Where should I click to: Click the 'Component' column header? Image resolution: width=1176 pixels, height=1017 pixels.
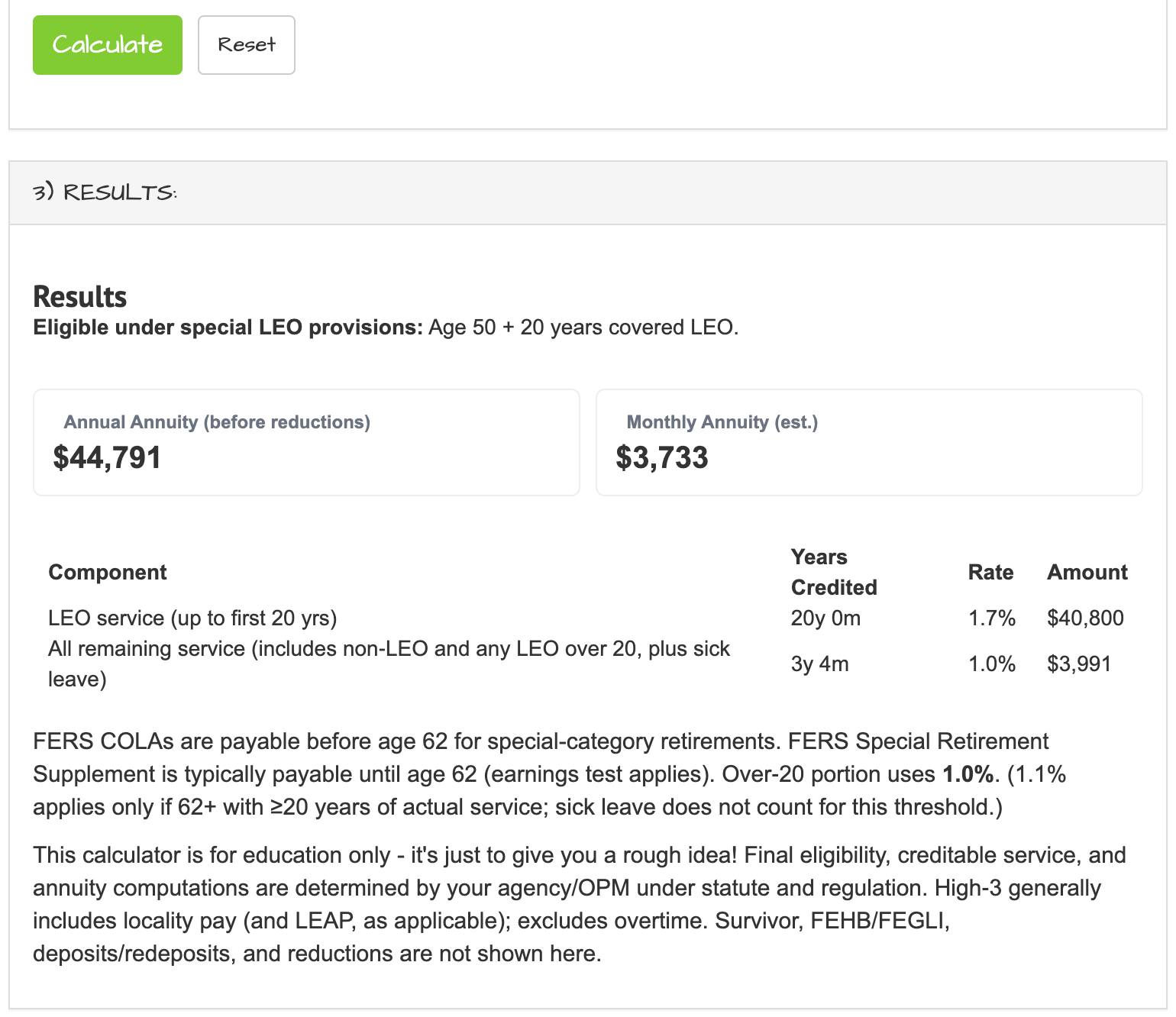point(108,573)
